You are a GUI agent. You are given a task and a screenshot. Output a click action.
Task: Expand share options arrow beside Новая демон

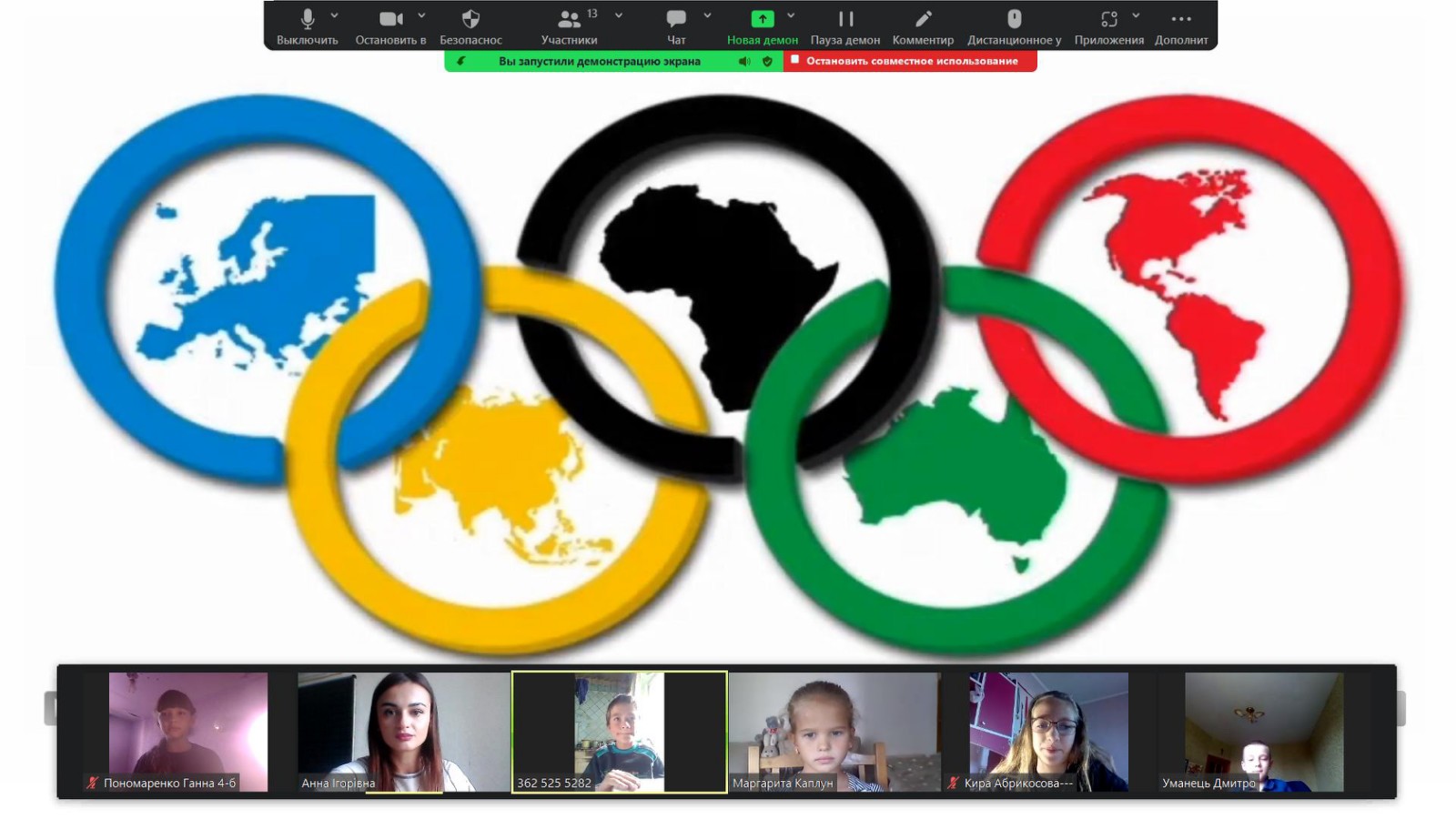[x=791, y=15]
